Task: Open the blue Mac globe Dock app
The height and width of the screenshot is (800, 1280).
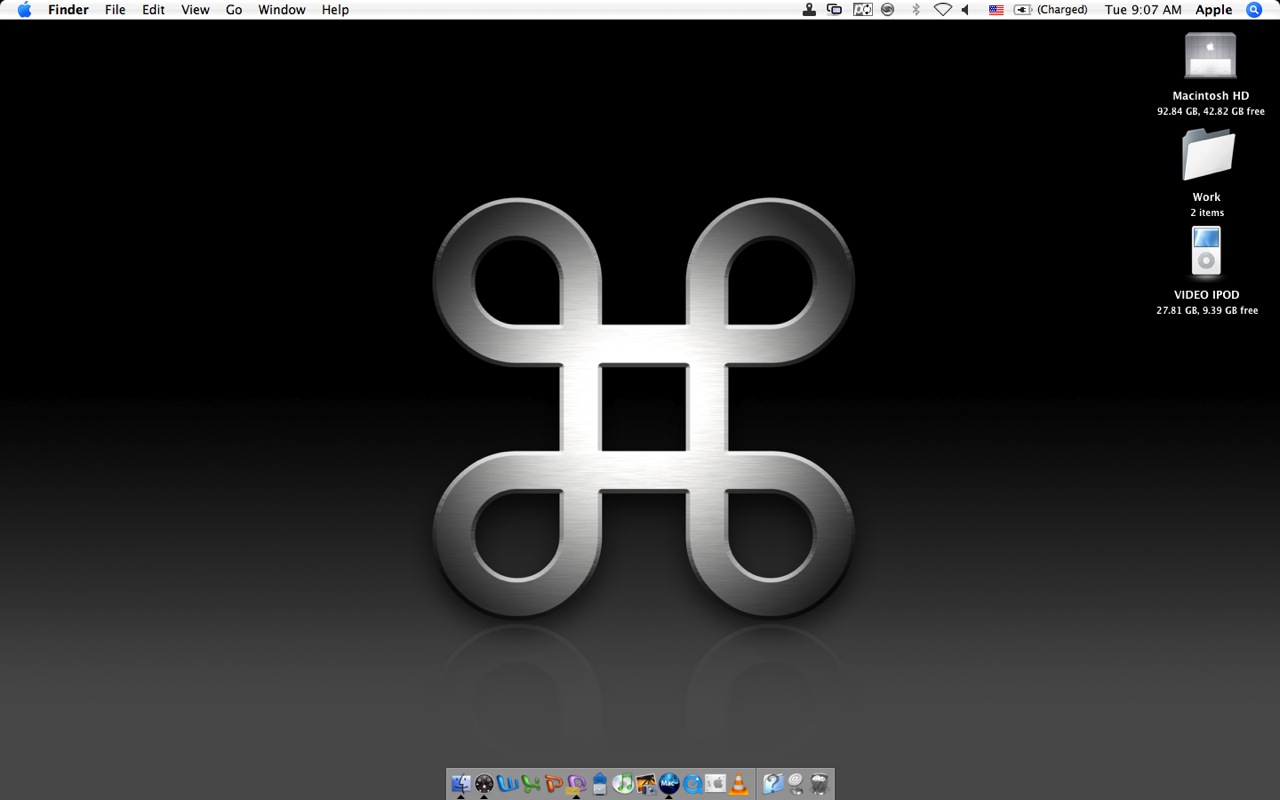Action: (x=669, y=784)
